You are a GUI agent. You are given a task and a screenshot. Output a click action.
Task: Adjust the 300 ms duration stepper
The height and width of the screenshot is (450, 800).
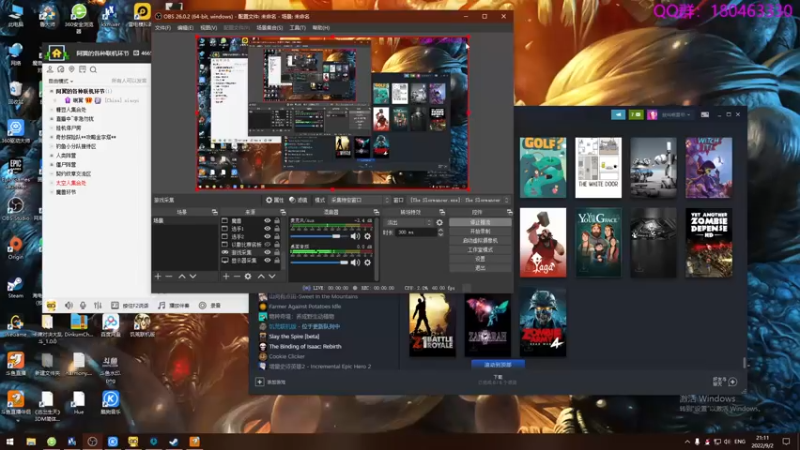coord(440,232)
